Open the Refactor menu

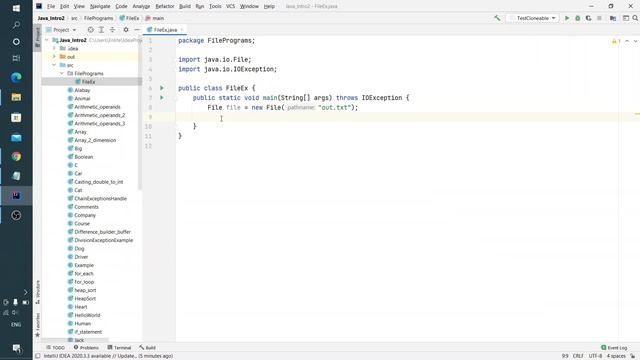165,6
